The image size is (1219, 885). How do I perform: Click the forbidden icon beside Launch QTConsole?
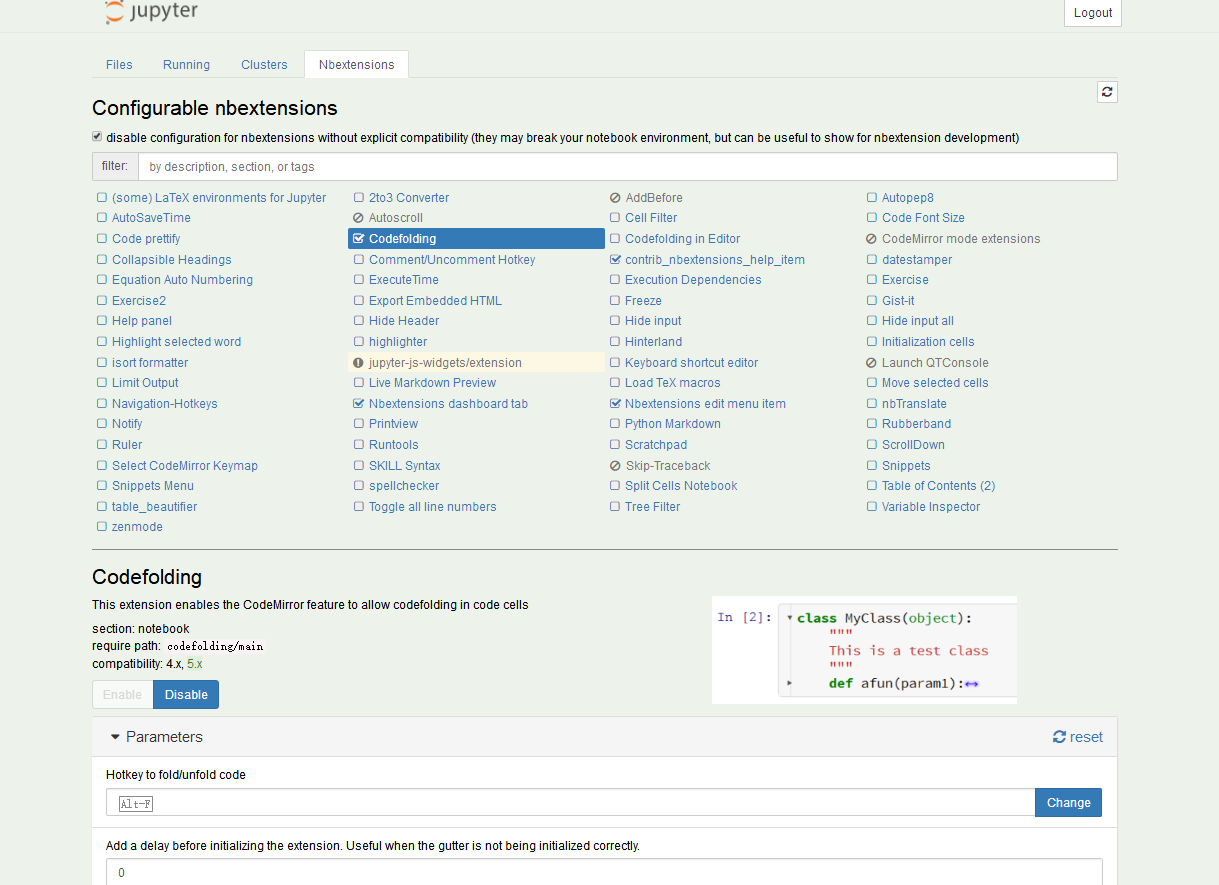[872, 363]
